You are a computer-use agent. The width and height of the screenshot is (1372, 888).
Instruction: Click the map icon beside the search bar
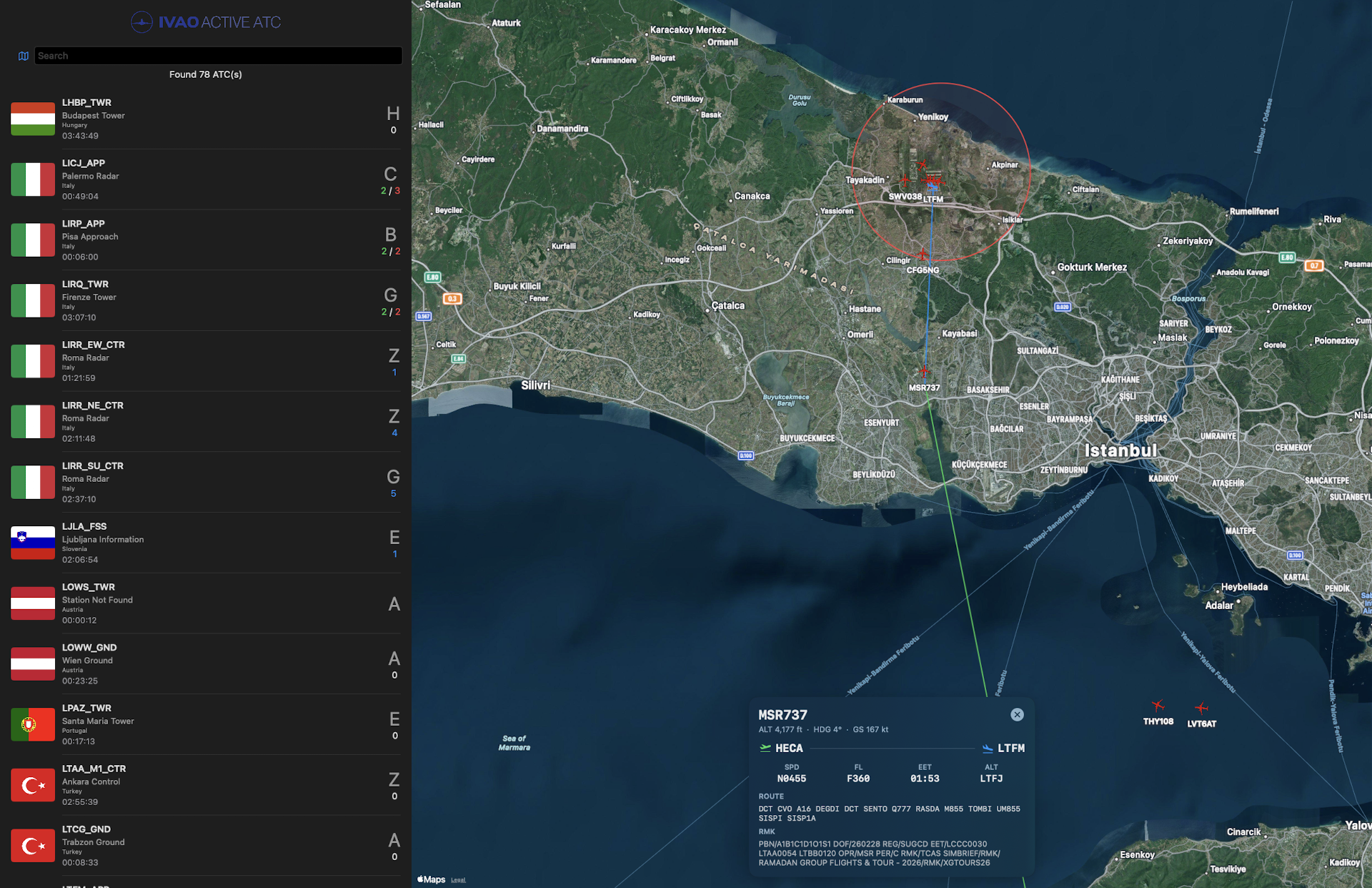tap(23, 55)
